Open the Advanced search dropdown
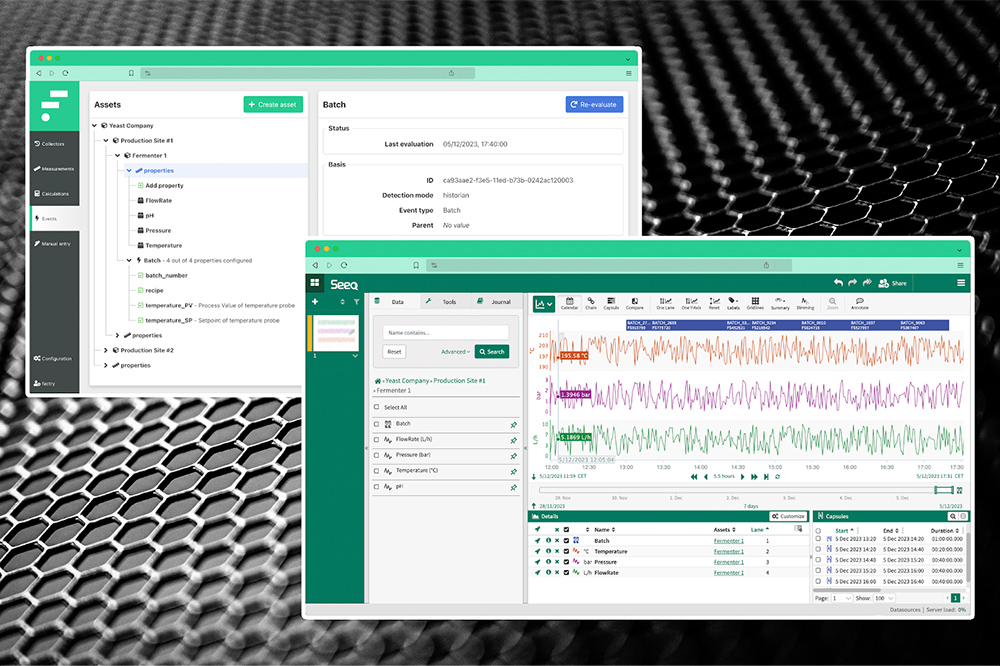 455,352
